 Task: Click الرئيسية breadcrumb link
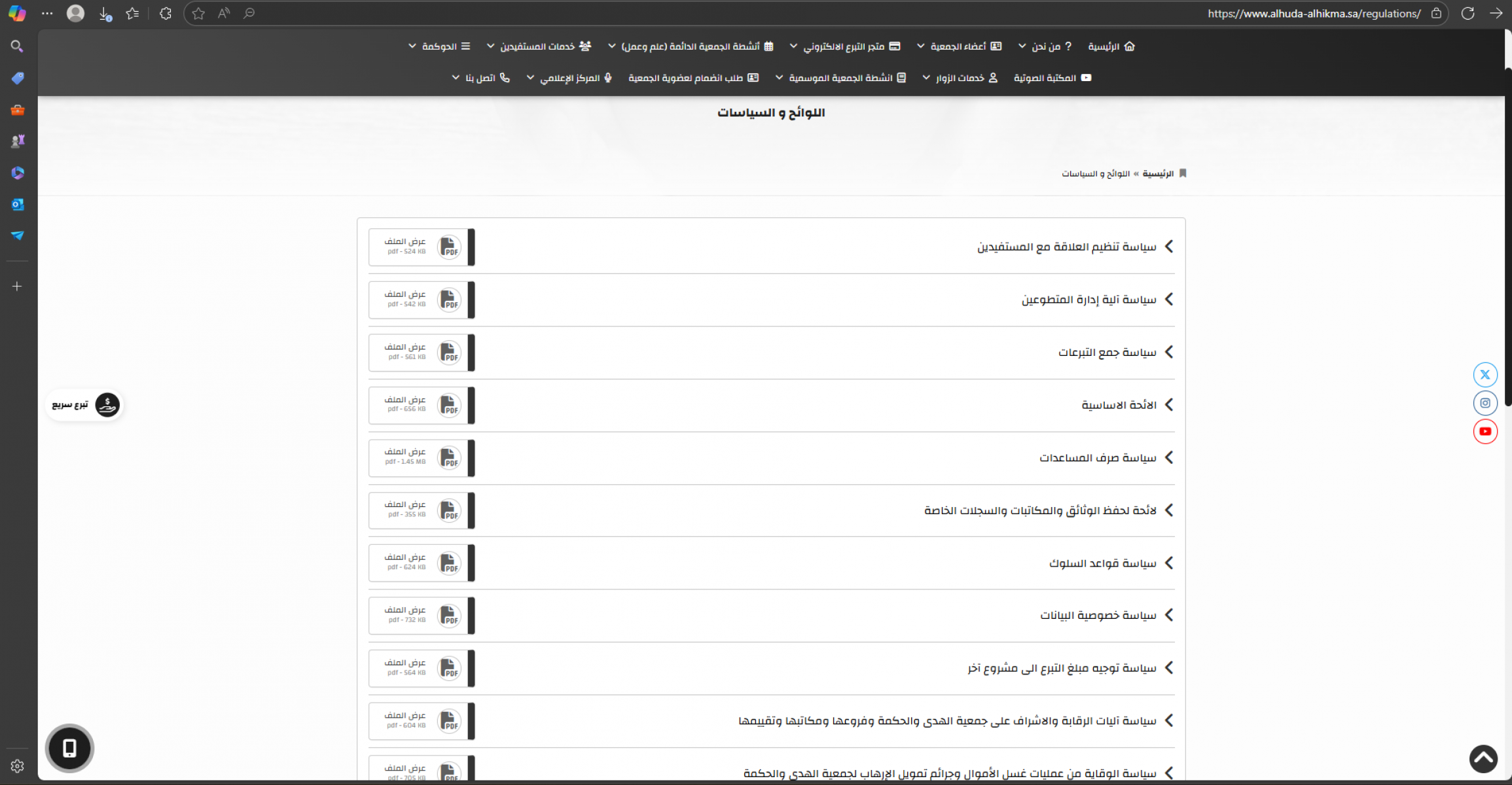(1158, 173)
